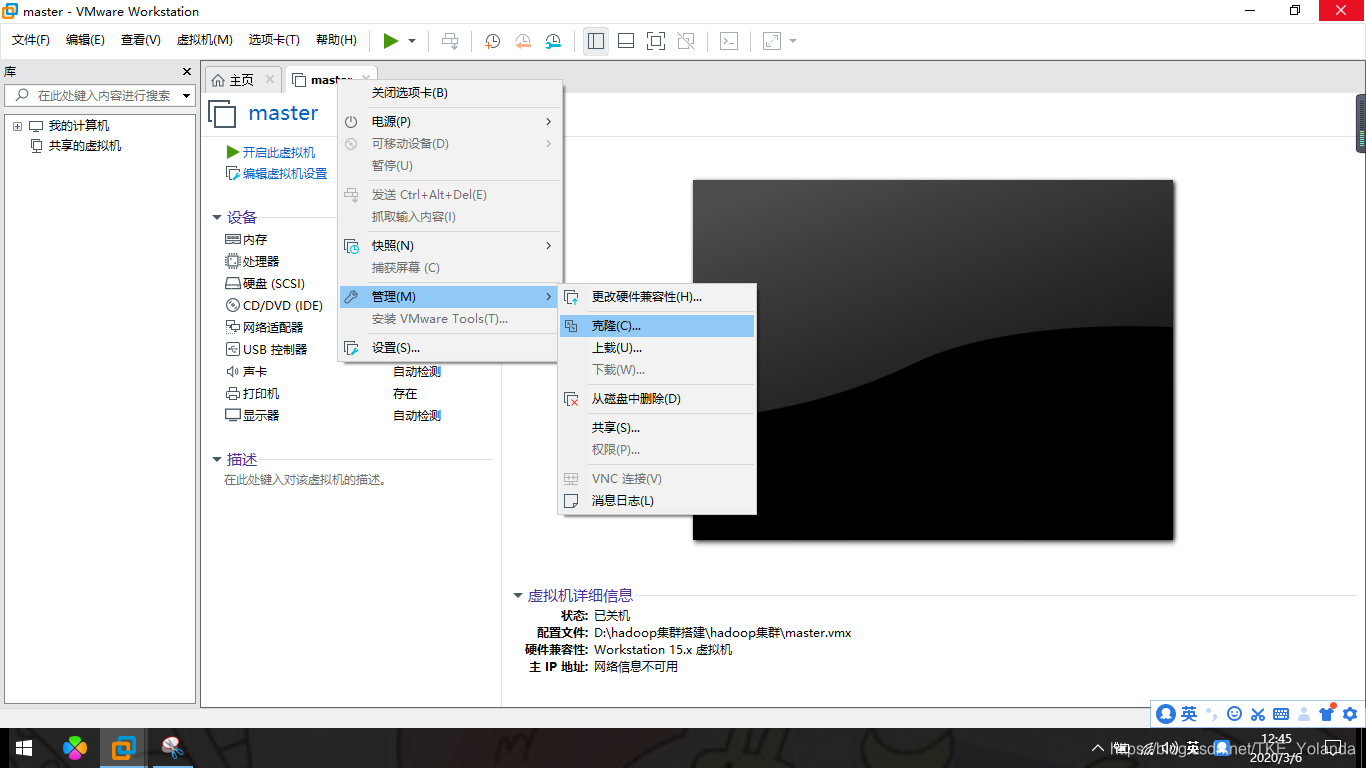Open the stretch display dropdown arrow
Screen dimensions: 1366x768
[x=793, y=41]
